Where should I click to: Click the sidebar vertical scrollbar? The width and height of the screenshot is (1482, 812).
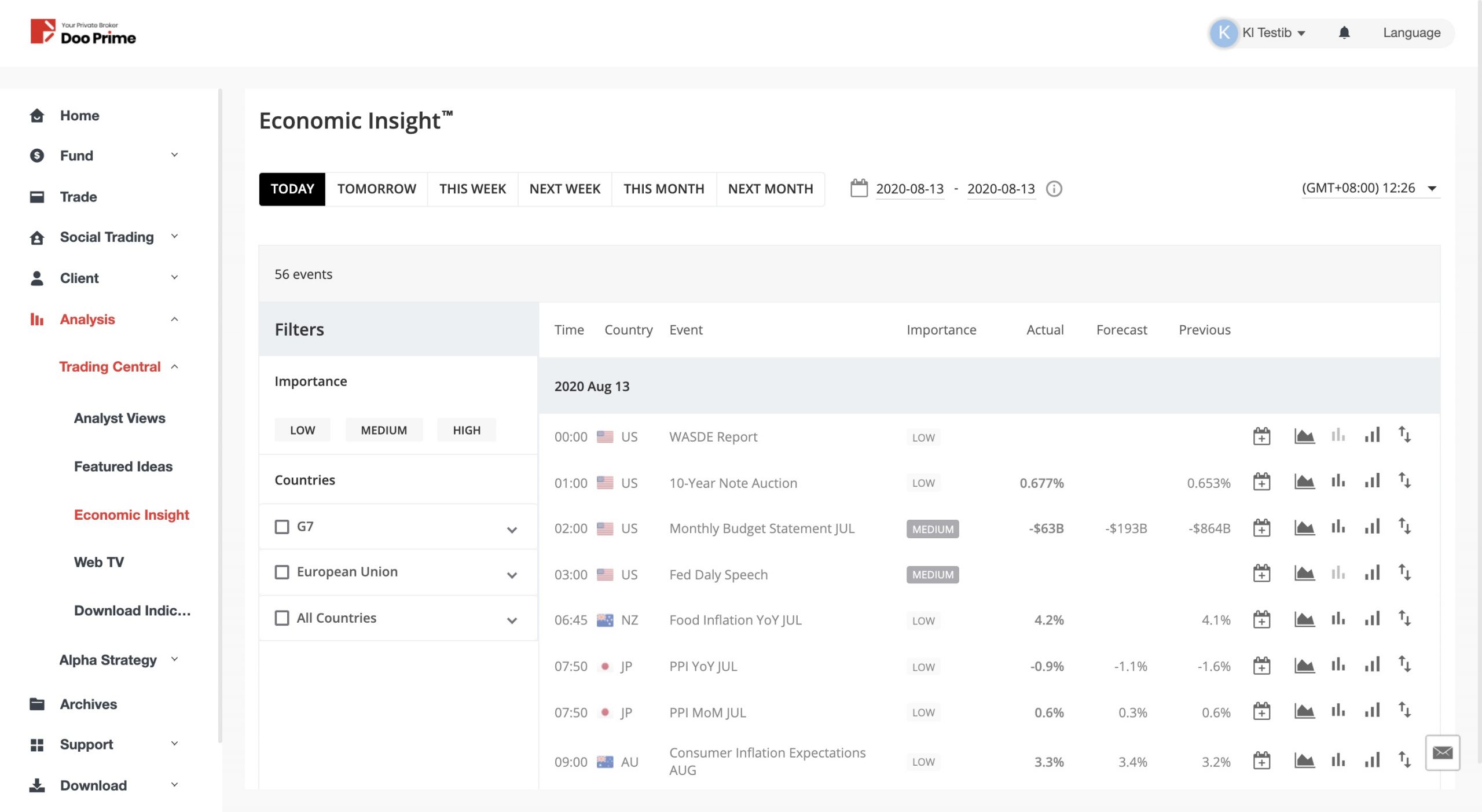[x=220, y=415]
